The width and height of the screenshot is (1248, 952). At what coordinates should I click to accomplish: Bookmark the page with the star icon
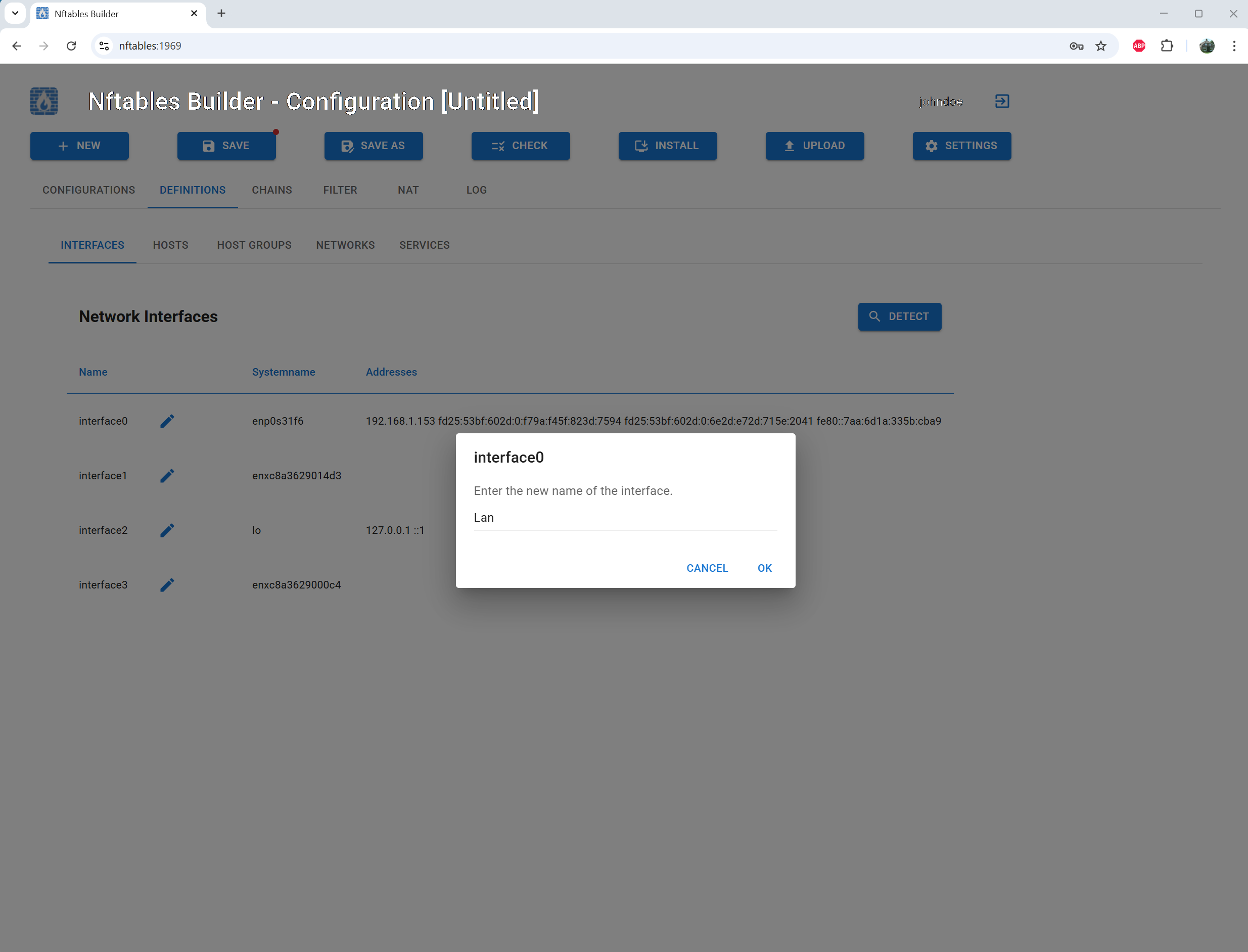click(x=1101, y=46)
